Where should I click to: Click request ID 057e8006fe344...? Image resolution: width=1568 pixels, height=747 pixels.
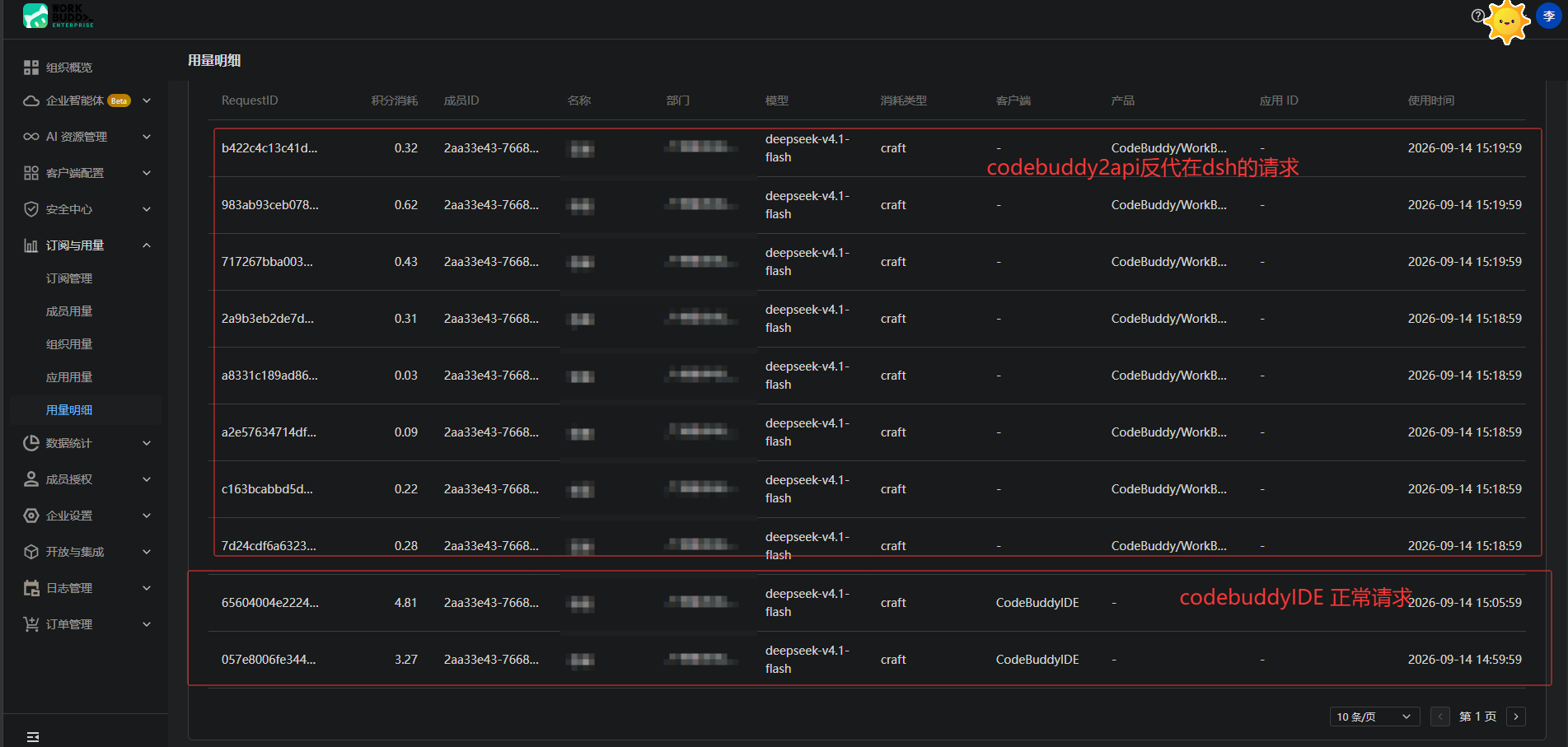coord(269,660)
